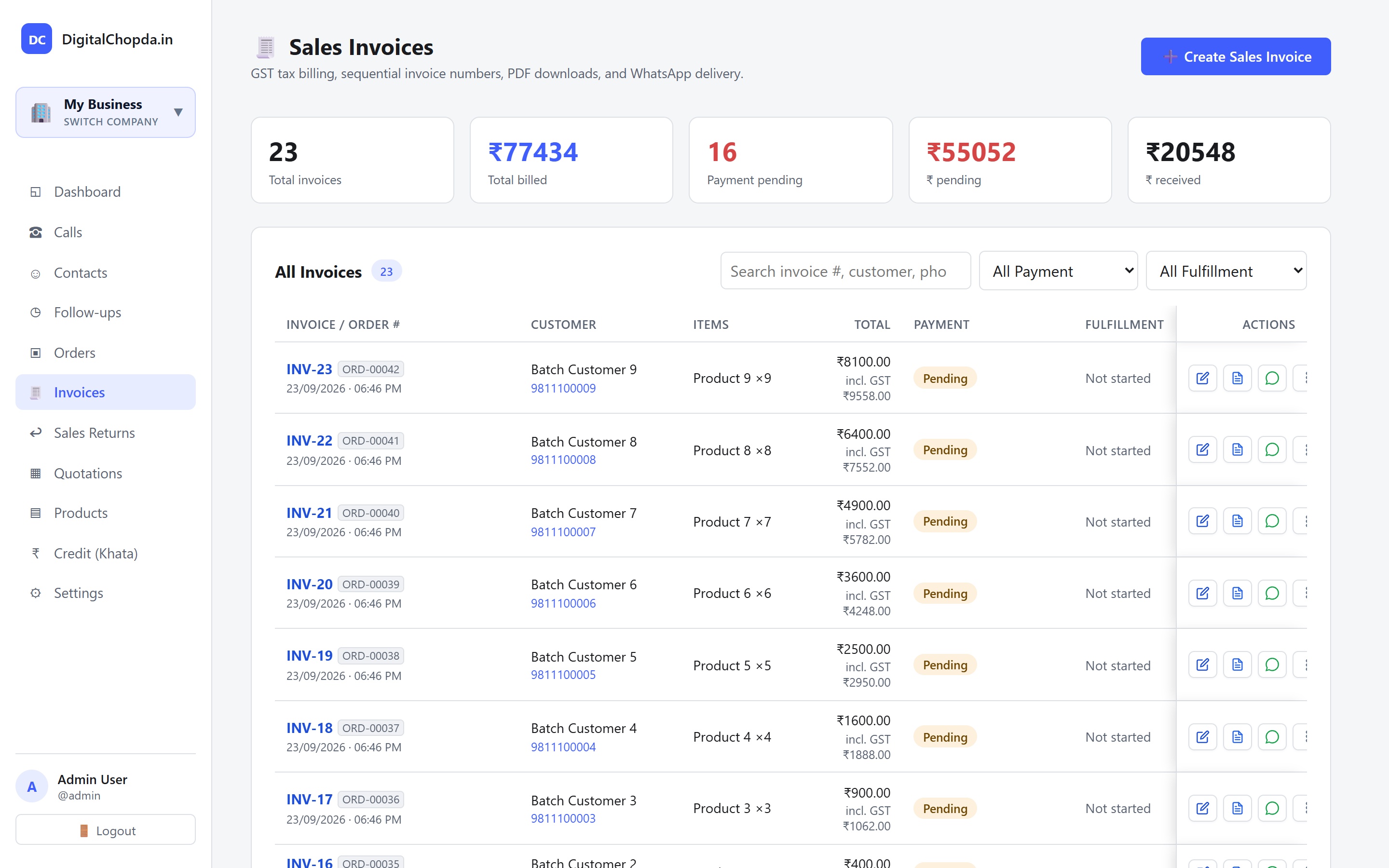Go to Dashboard in the sidebar
The height and width of the screenshot is (868, 1389).
pyautogui.click(x=106, y=192)
